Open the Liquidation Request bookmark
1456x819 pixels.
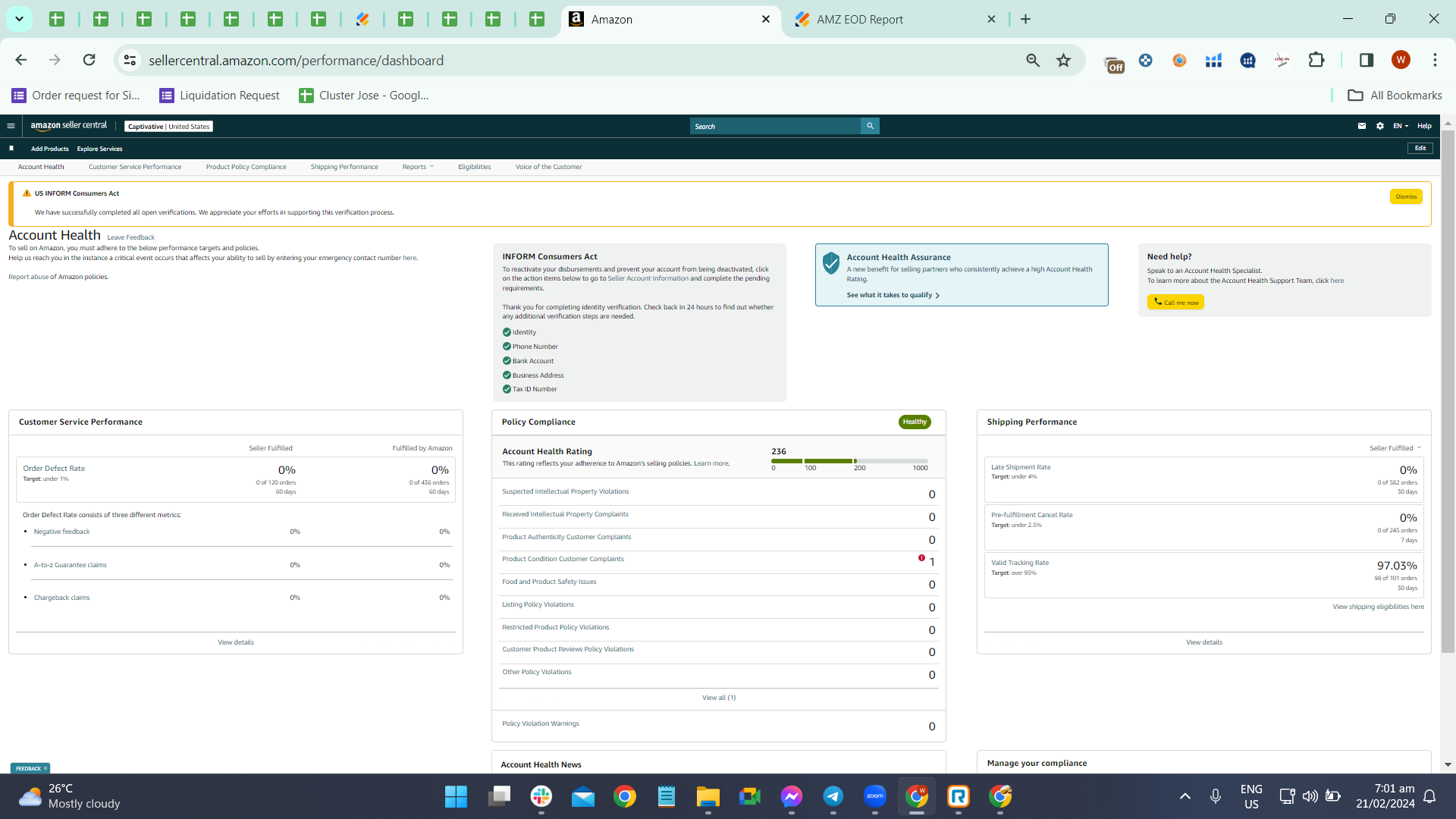[219, 95]
